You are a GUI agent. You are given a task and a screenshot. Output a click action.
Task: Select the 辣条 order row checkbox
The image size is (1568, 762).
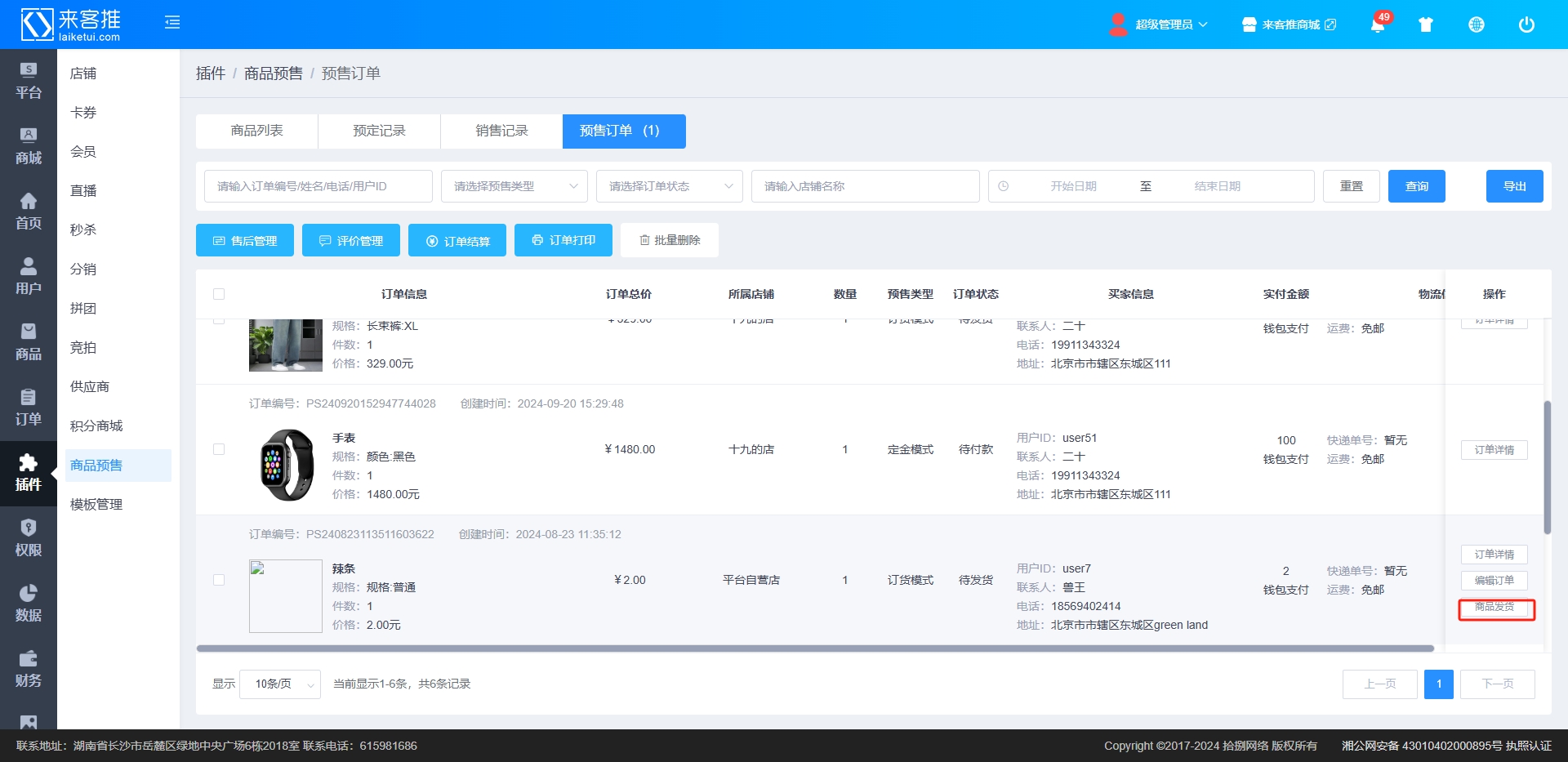(x=219, y=580)
